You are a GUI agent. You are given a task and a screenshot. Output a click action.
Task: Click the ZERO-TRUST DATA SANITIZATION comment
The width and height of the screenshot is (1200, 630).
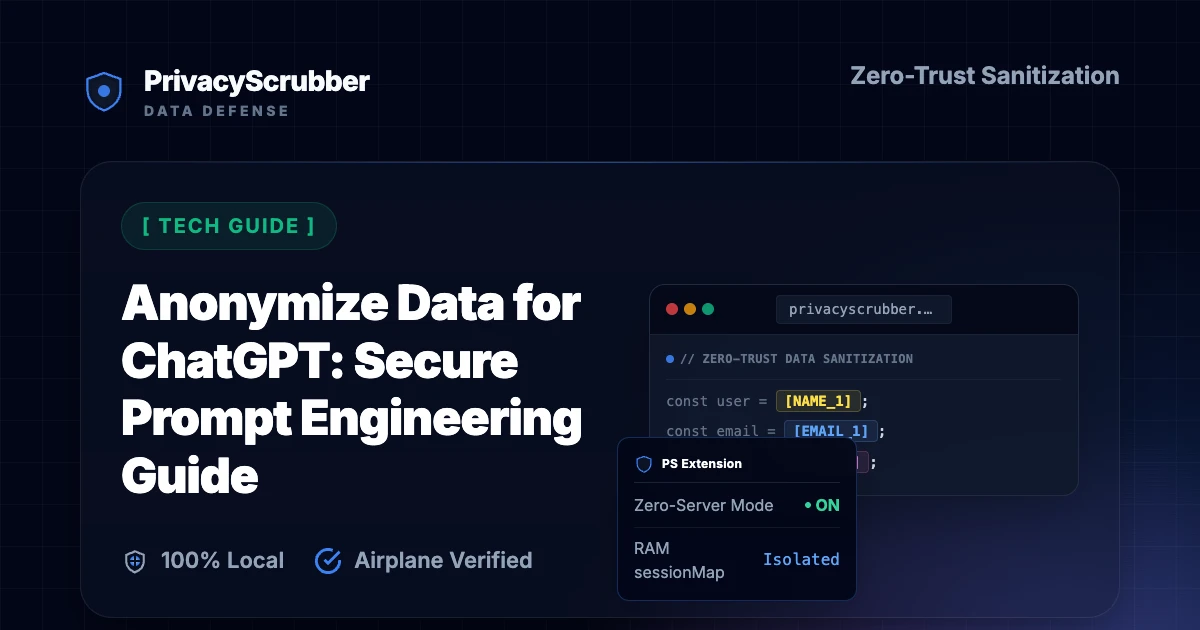pyautogui.click(x=796, y=358)
